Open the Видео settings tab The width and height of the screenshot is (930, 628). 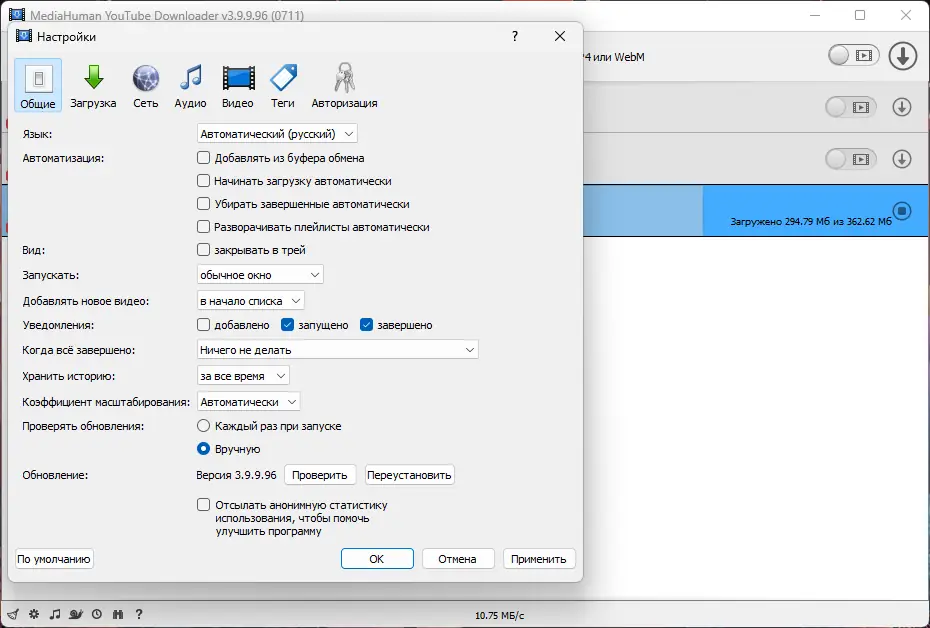click(x=238, y=85)
